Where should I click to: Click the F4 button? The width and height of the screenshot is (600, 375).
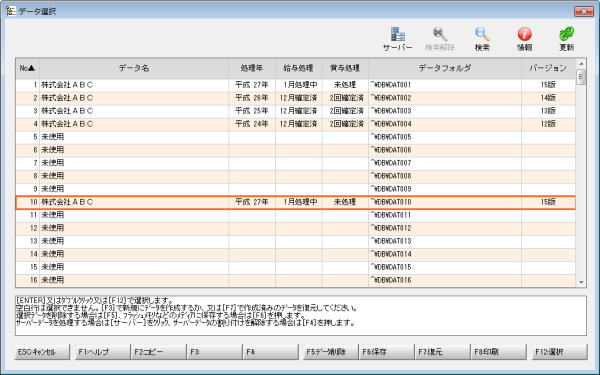pyautogui.click(x=271, y=352)
